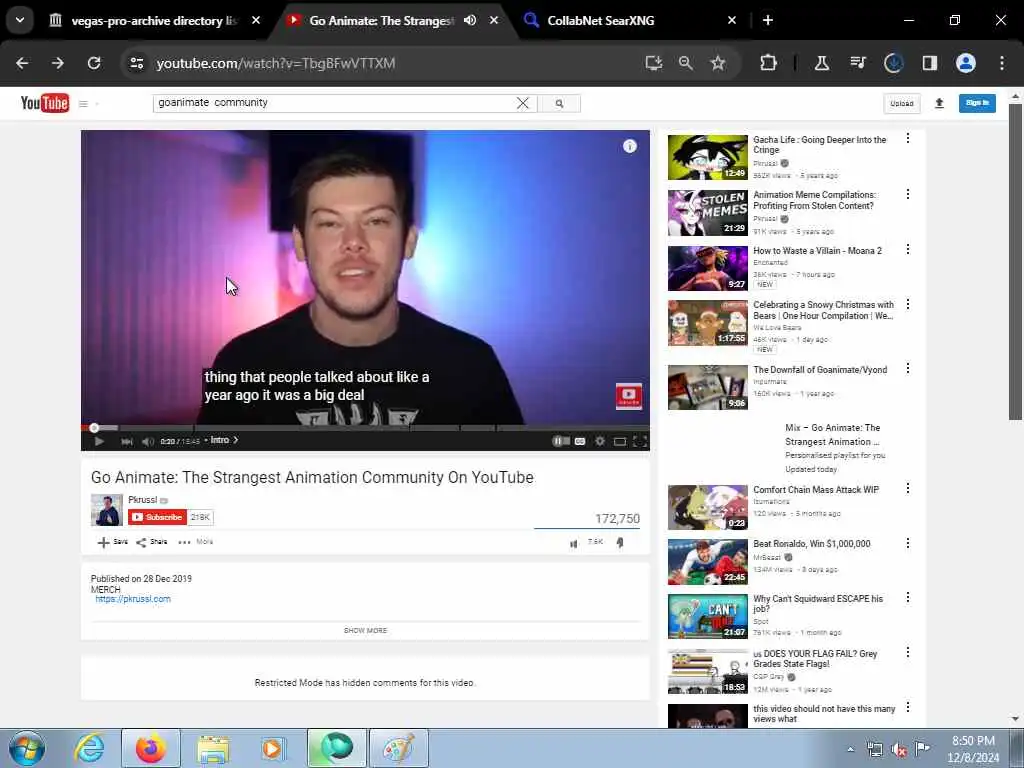Mute the video player volume
The image size is (1024, 768).
pos(148,441)
